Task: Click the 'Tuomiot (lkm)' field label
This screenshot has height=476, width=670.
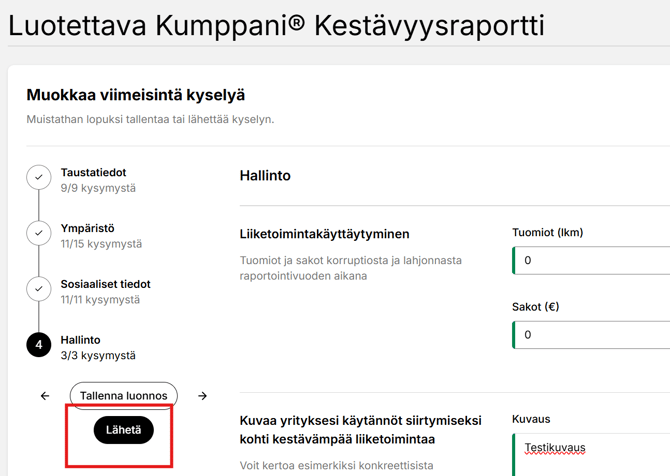Action: tap(547, 232)
